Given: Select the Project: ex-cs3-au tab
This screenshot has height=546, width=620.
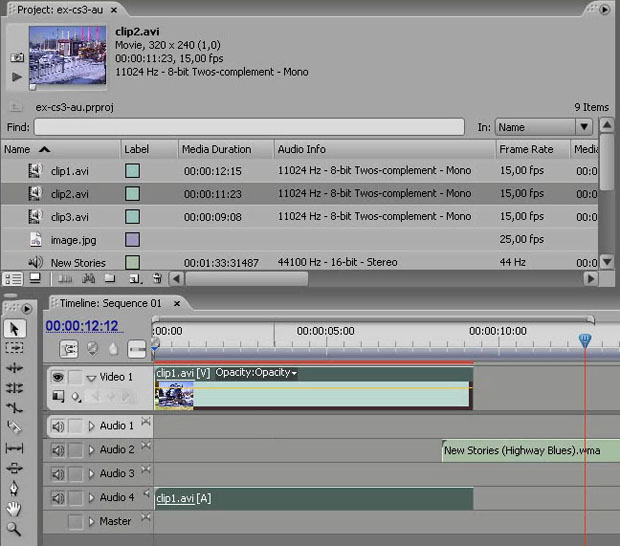Looking at the screenshot, I should [x=60, y=10].
